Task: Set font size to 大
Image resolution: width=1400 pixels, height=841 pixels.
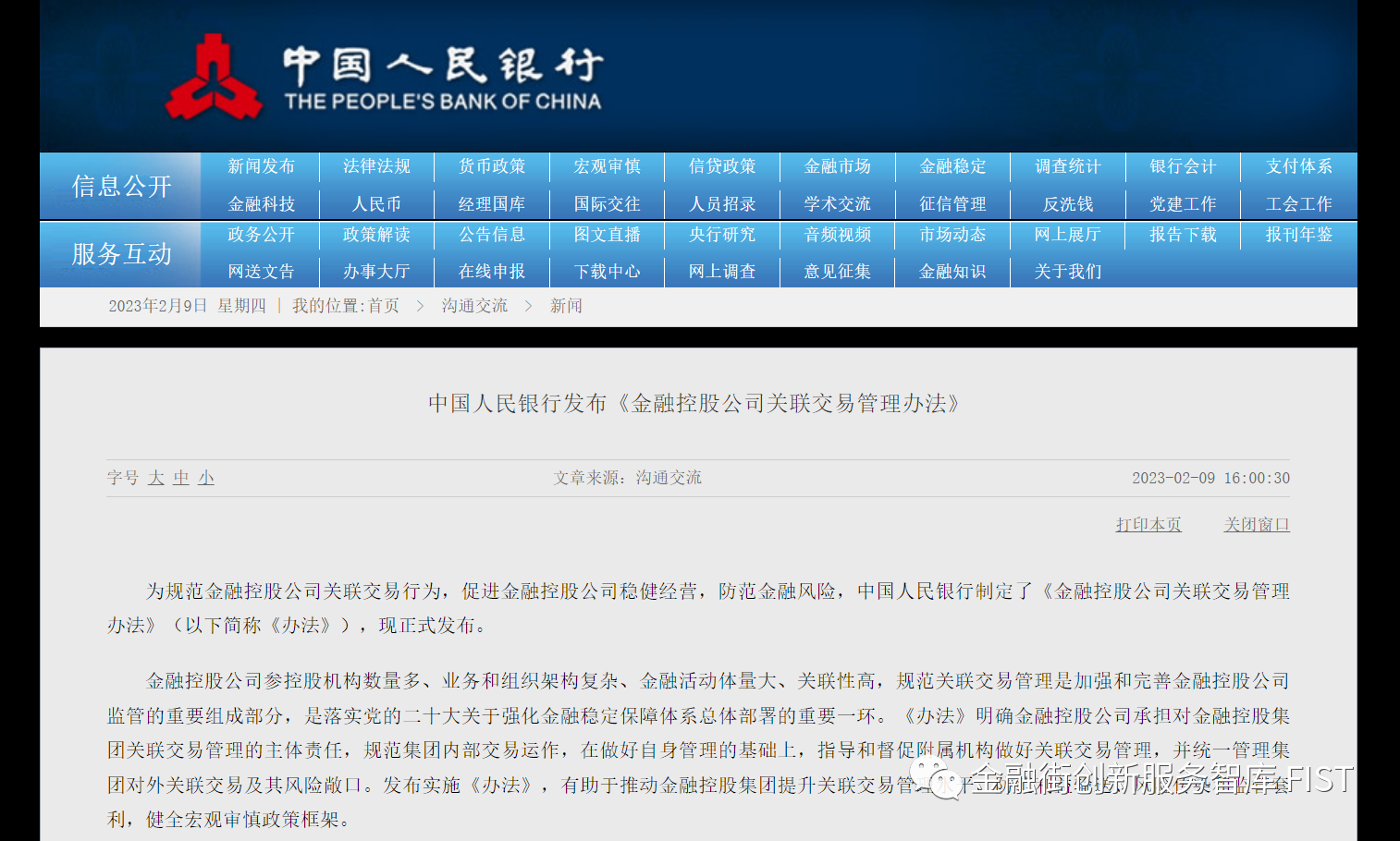Action: coord(156,478)
